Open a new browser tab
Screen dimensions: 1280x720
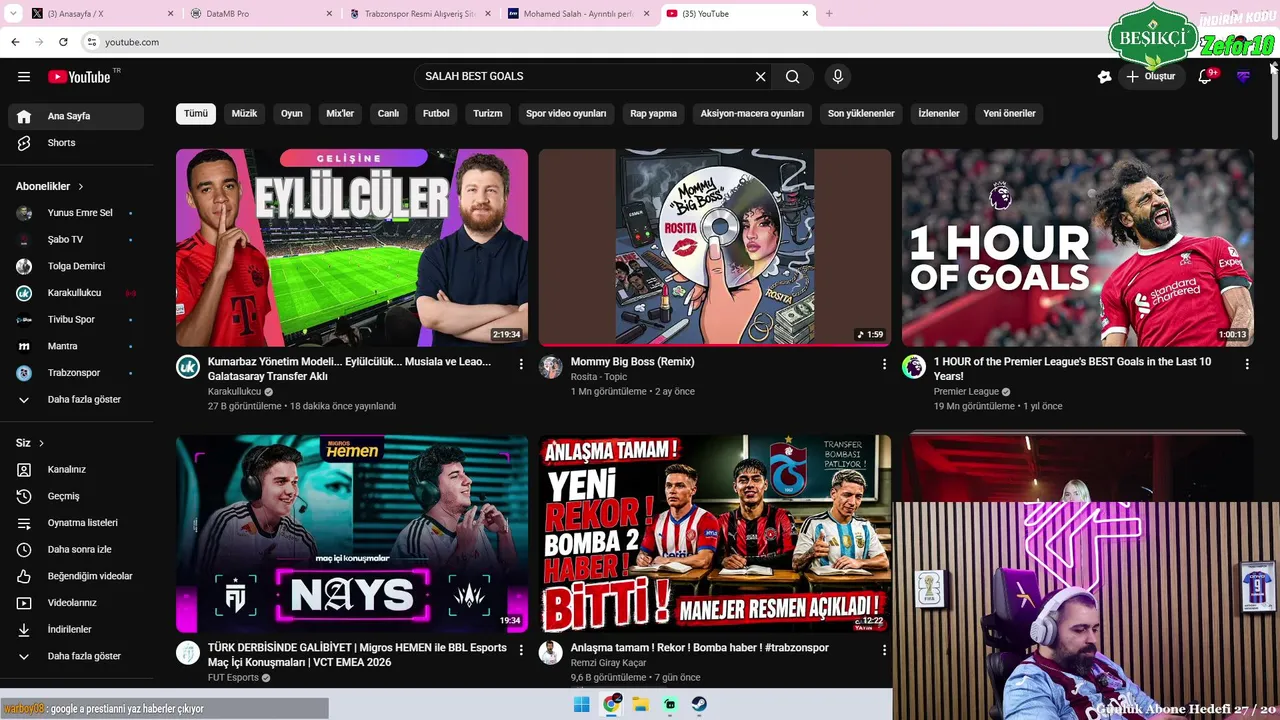tap(829, 14)
